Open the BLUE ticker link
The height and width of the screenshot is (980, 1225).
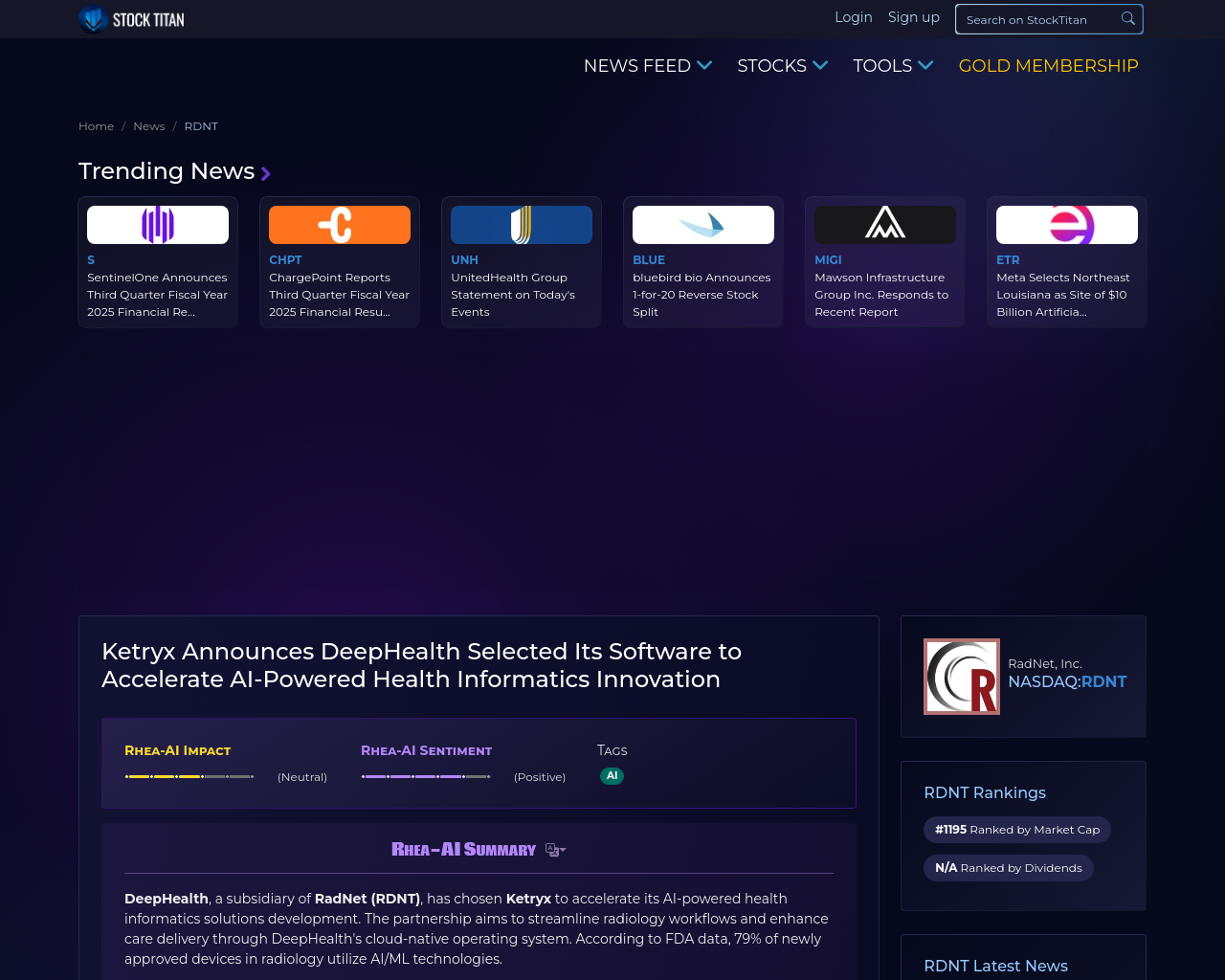tap(649, 260)
